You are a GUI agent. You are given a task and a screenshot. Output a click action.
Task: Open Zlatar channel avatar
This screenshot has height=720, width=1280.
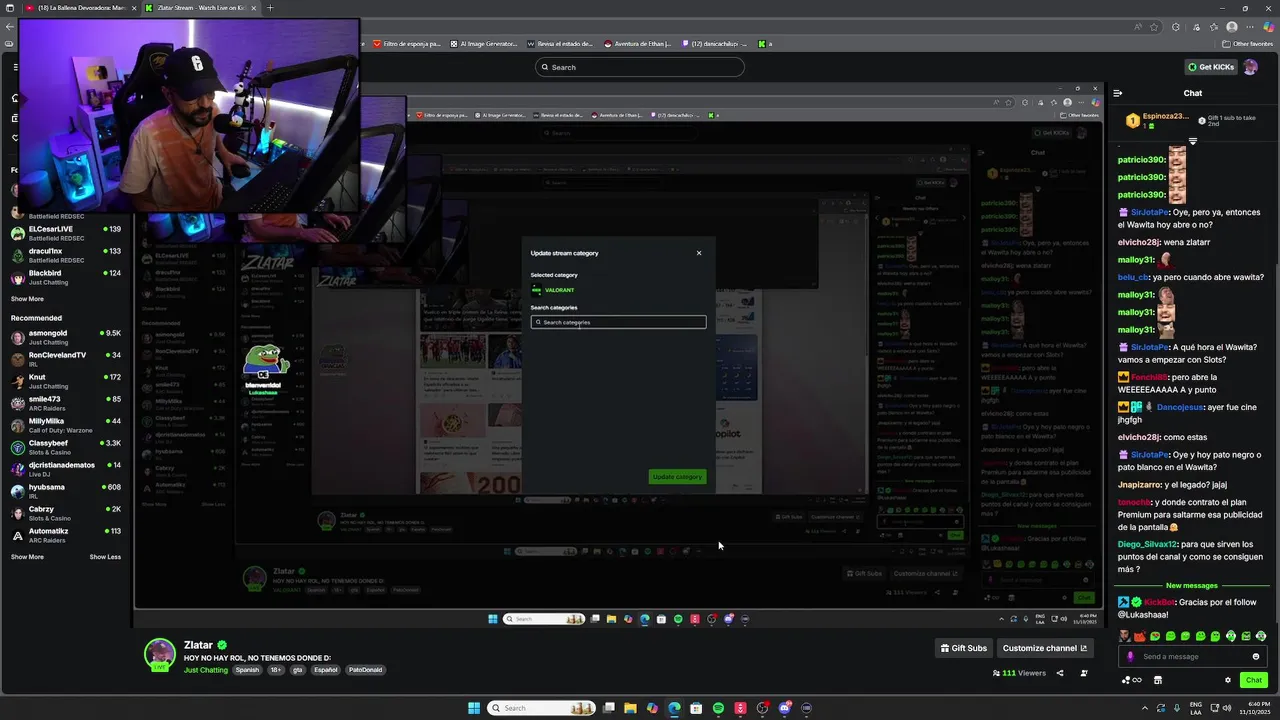point(160,654)
